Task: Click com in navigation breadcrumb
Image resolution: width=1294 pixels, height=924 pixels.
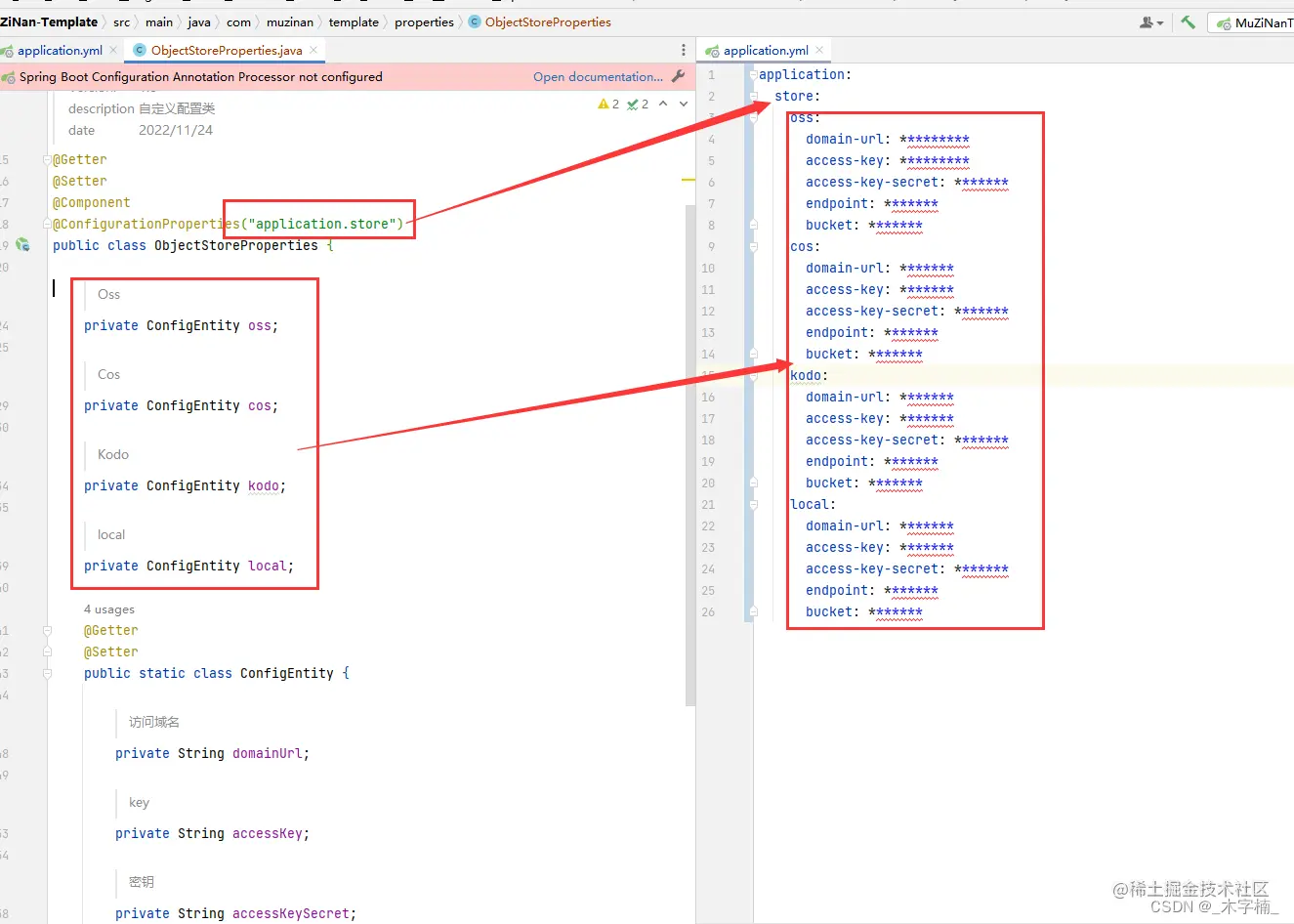Action: pos(239,21)
